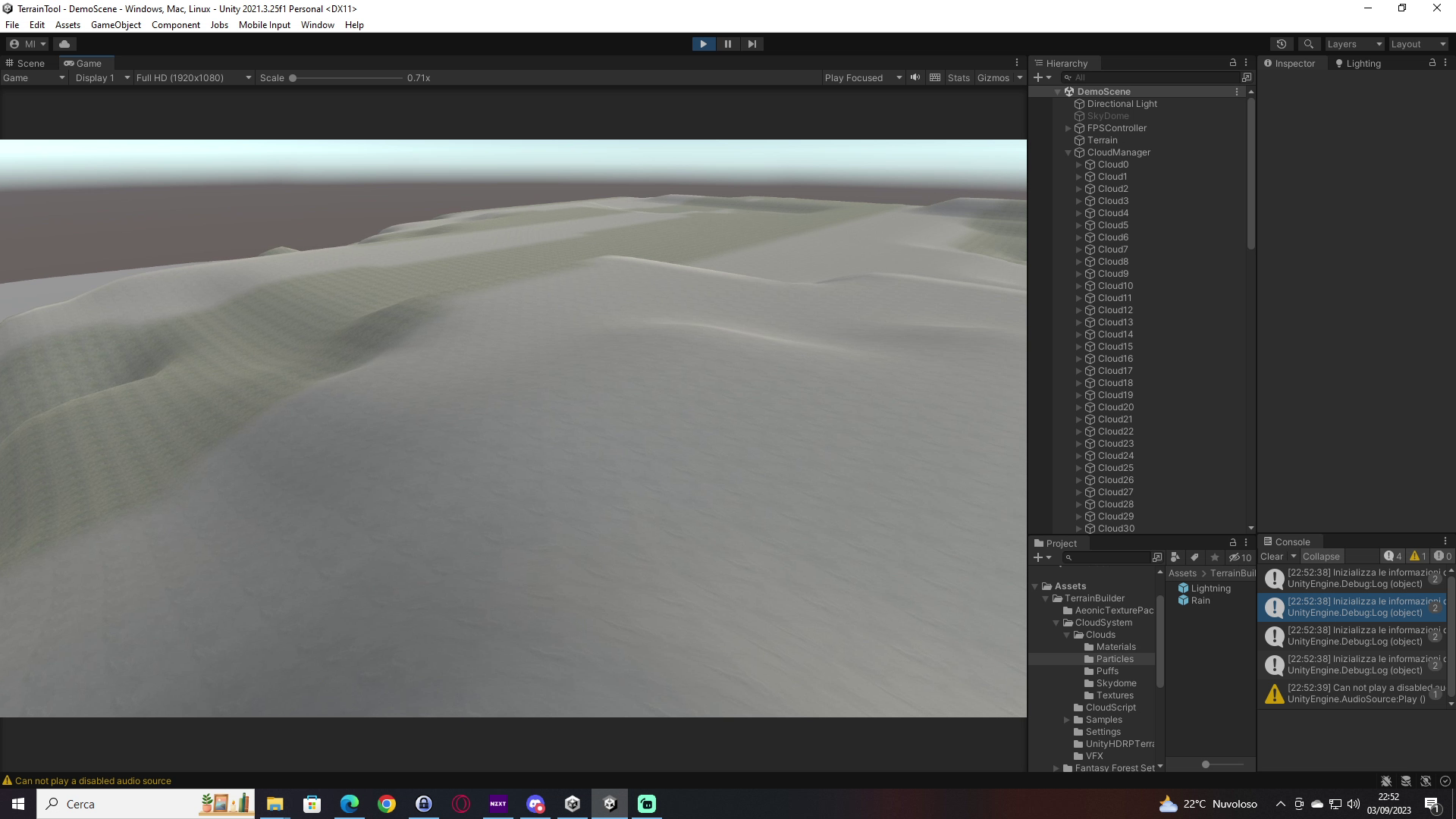
Task: Lock the Hierarchy panel
Action: point(1232,63)
